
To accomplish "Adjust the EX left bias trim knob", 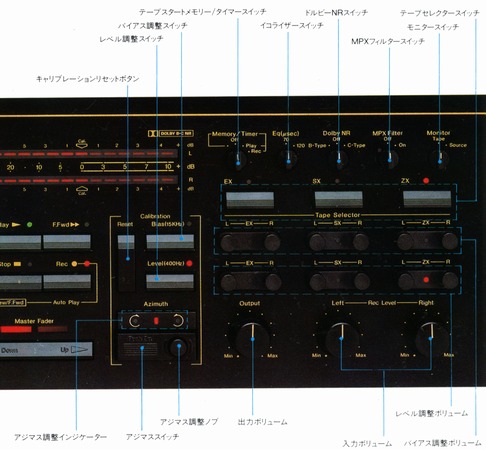I will (228, 242).
